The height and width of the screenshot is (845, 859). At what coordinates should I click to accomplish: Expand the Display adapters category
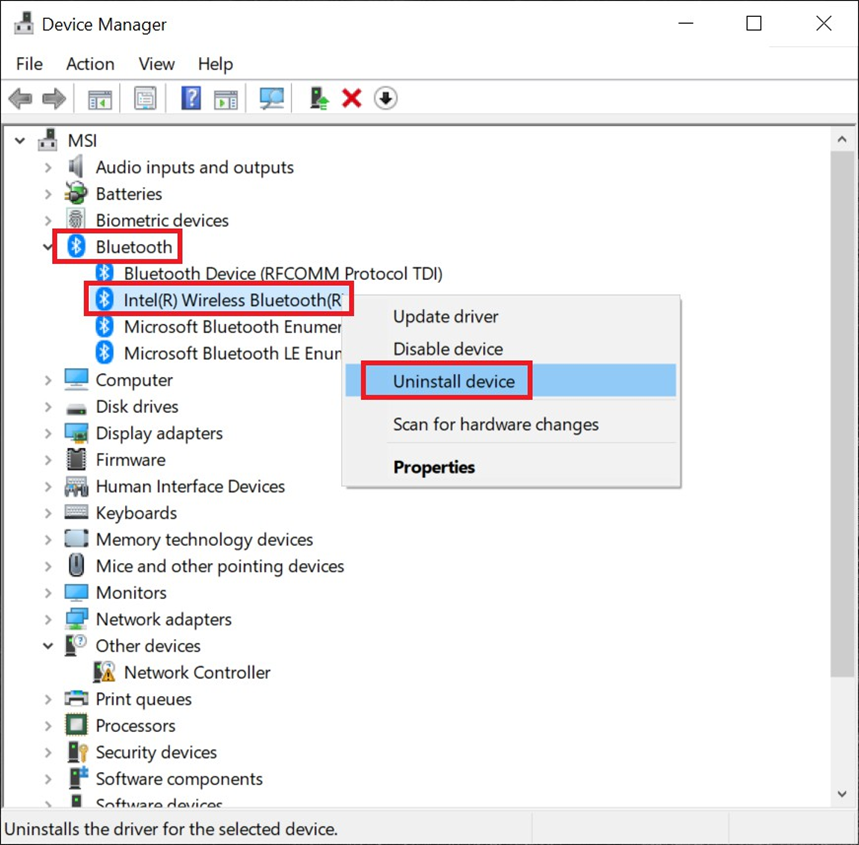48,433
